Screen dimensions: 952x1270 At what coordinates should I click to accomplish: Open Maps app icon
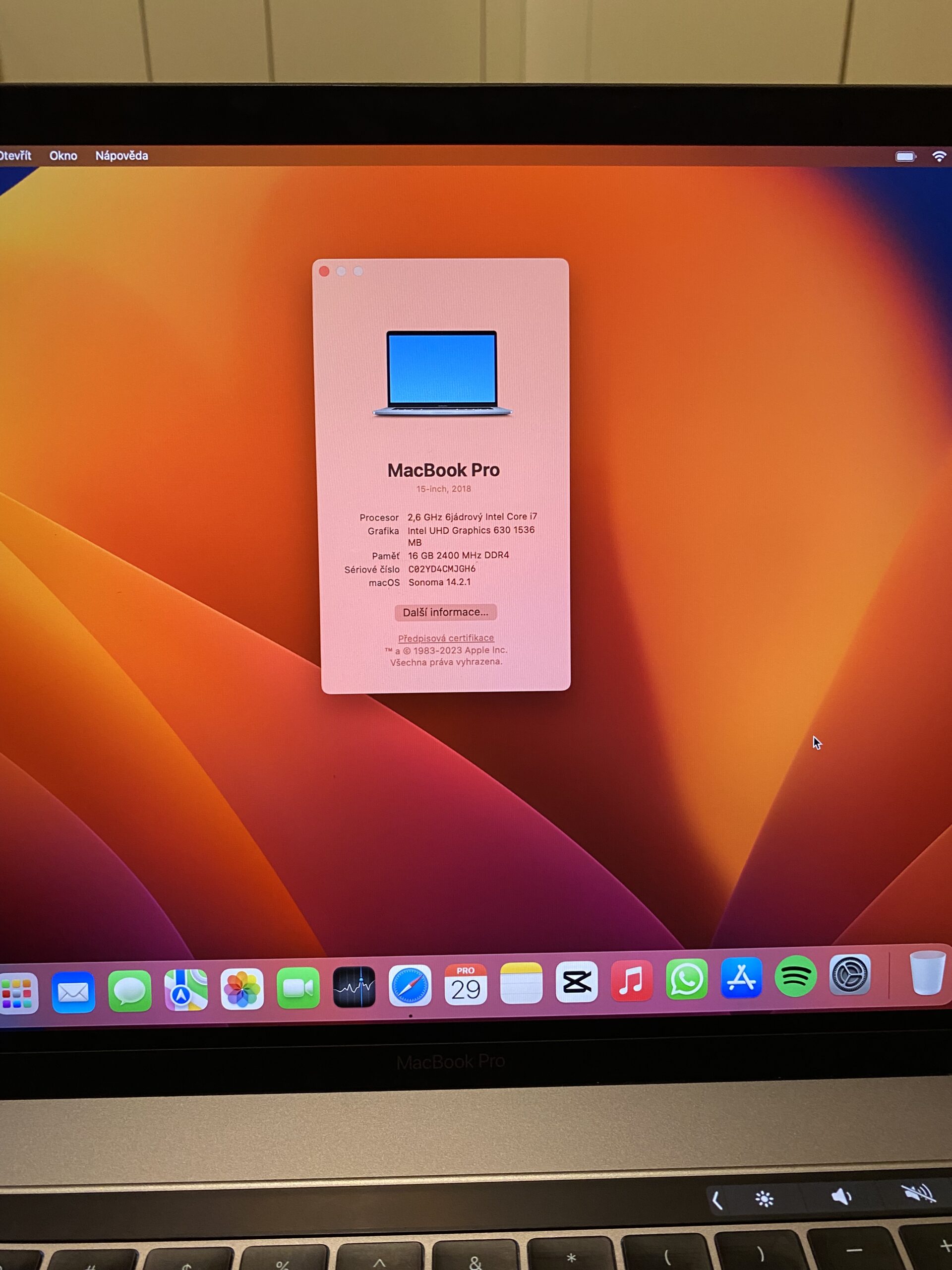(186, 989)
